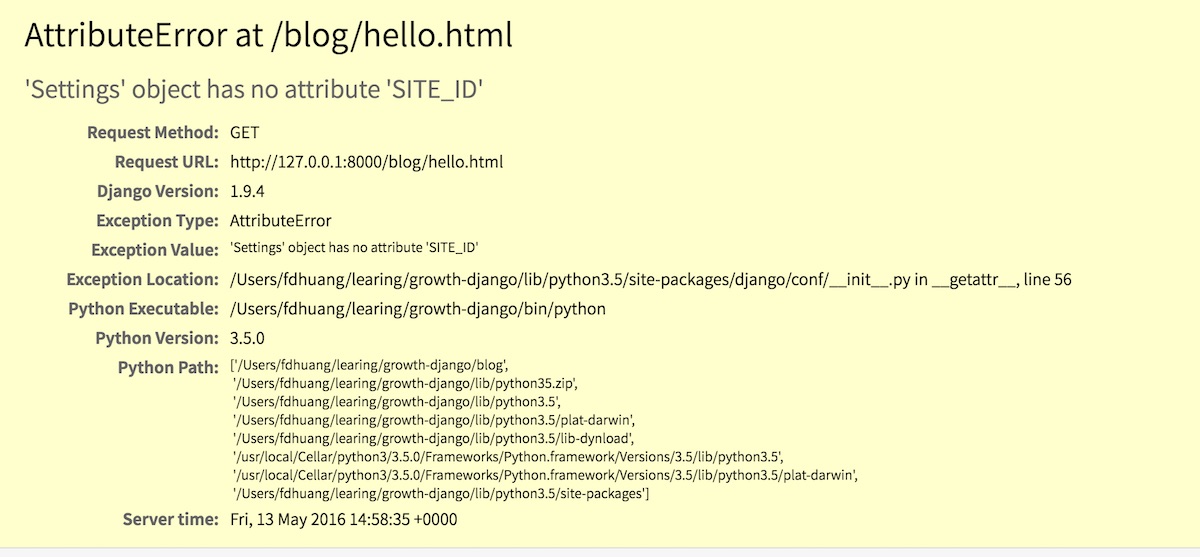This screenshot has height=557, width=1200.
Task: Click the "Python Path:" label
Action: [x=167, y=367]
